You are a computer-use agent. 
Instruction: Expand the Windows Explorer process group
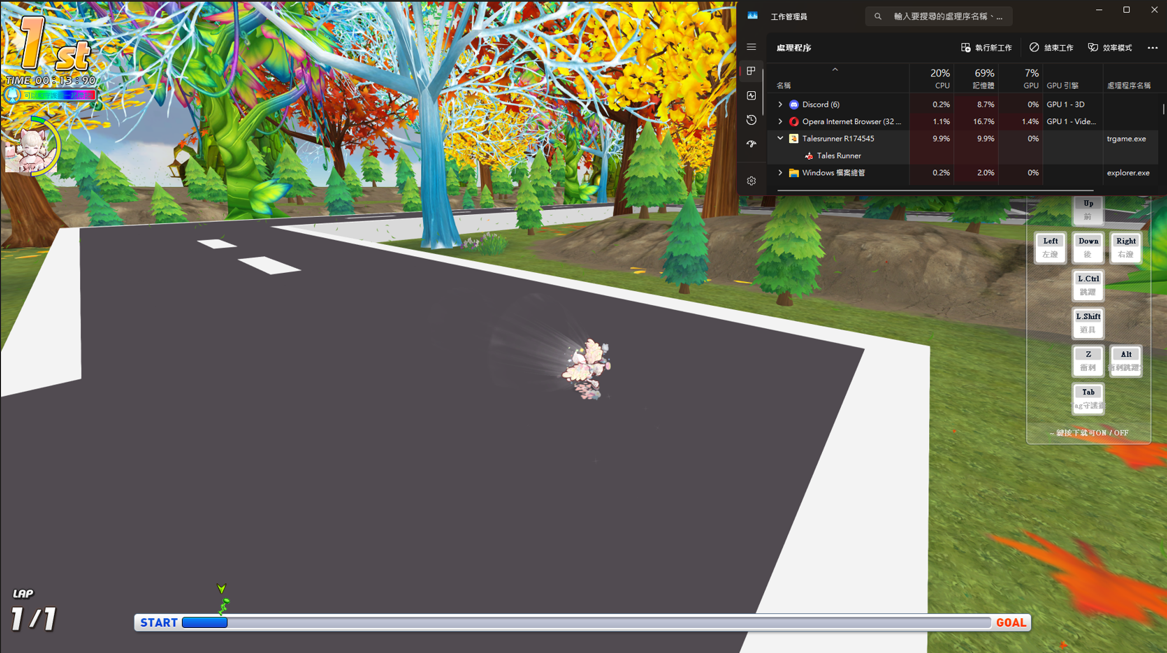pos(780,173)
